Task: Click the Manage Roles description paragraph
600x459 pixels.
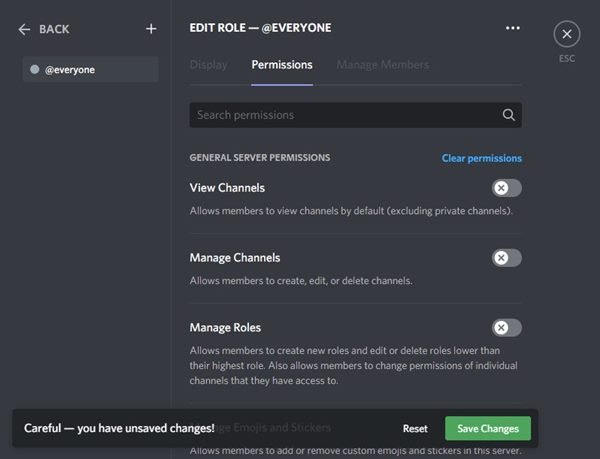Action: point(354,366)
